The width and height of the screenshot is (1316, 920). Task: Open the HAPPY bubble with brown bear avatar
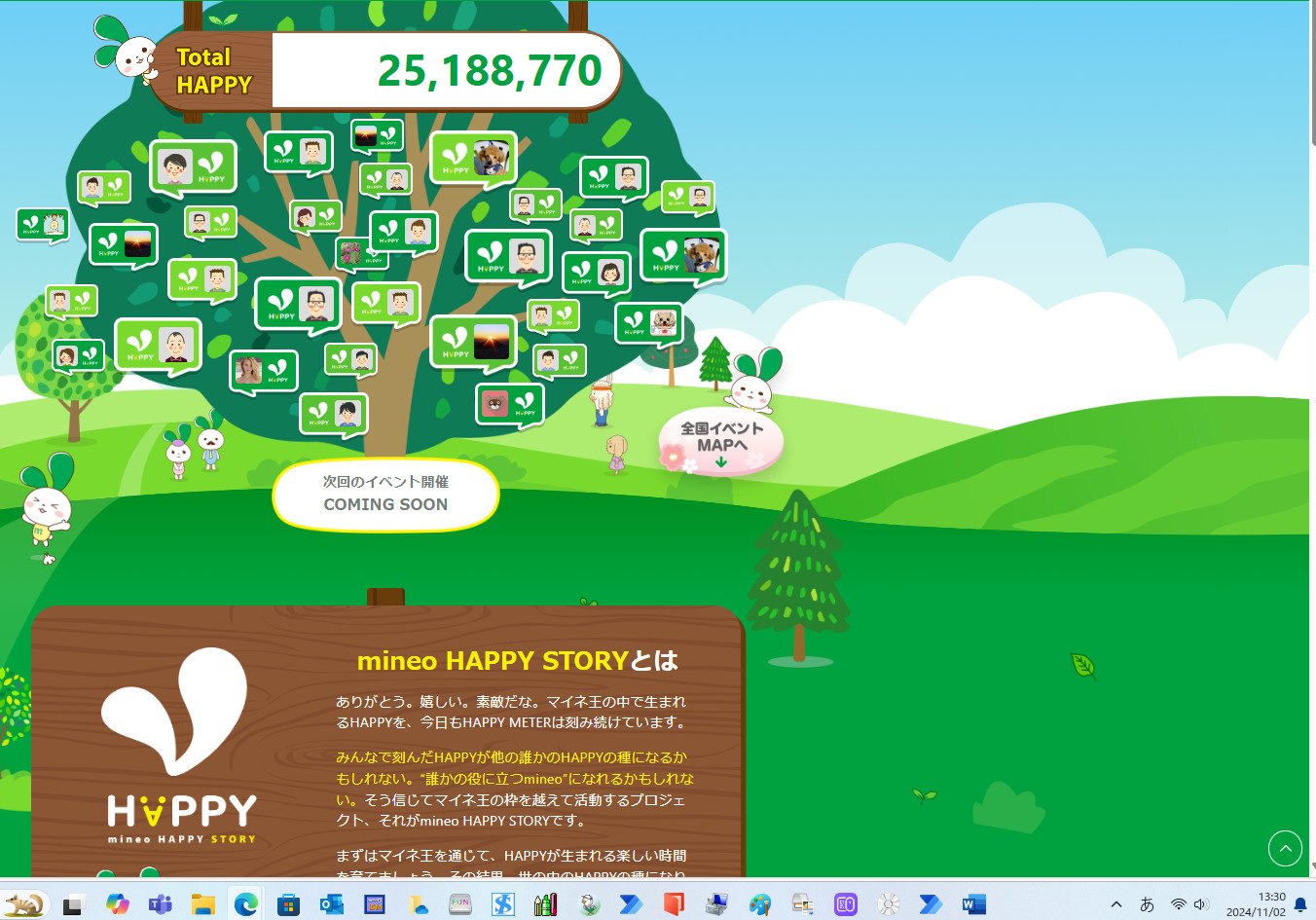pyautogui.click(x=510, y=404)
